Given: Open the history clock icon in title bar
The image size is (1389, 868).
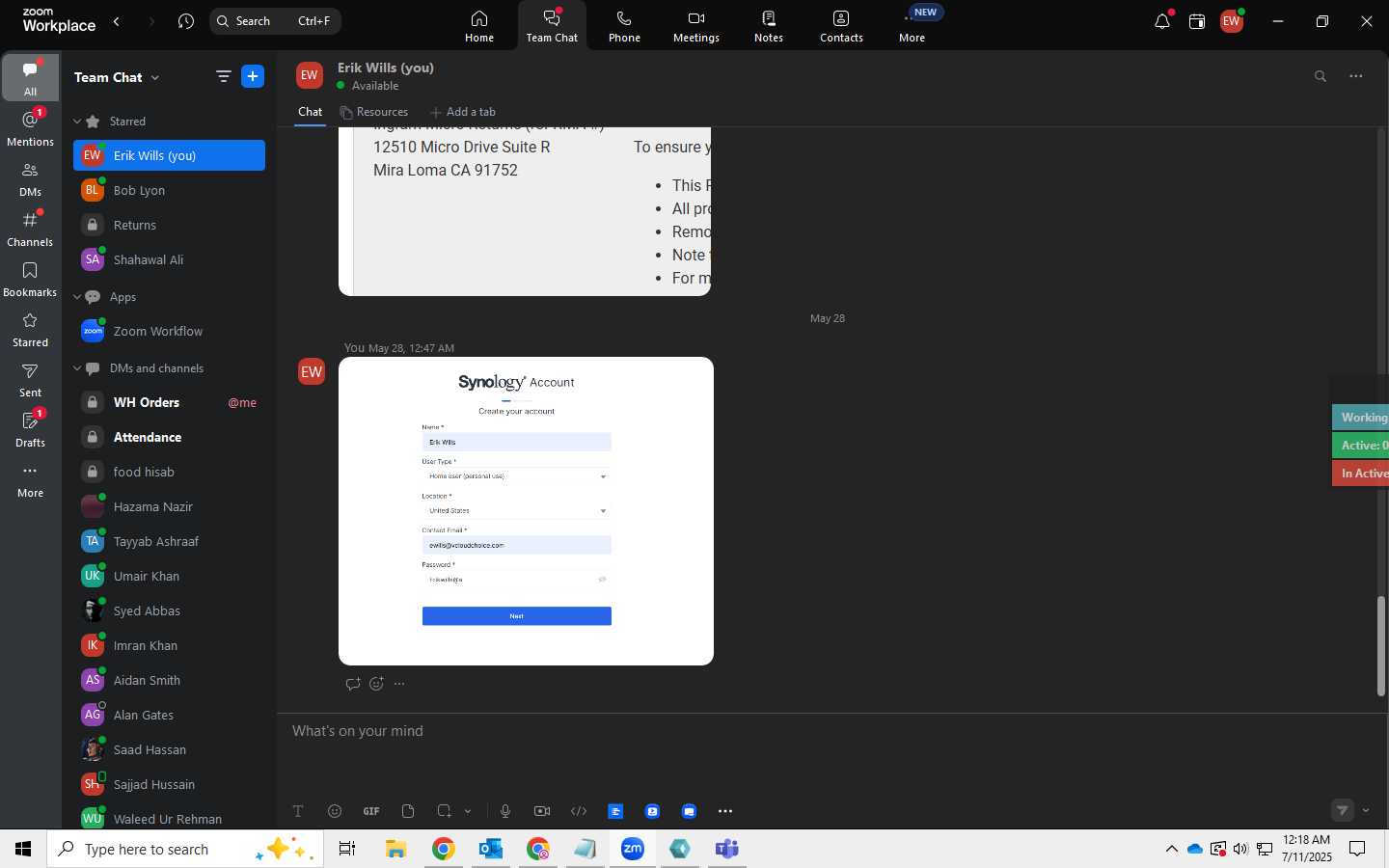Looking at the screenshot, I should (186, 21).
